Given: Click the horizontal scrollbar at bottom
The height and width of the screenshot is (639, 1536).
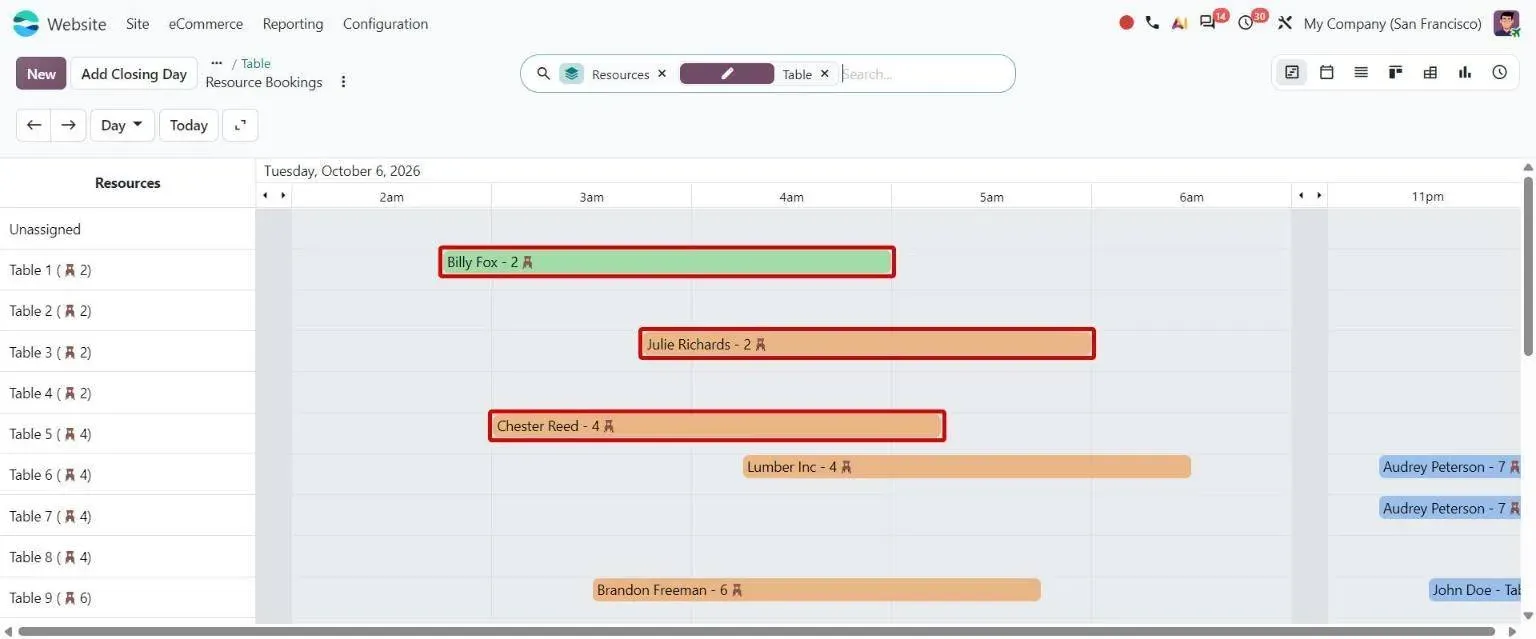Looking at the screenshot, I should pyautogui.click(x=756, y=631).
